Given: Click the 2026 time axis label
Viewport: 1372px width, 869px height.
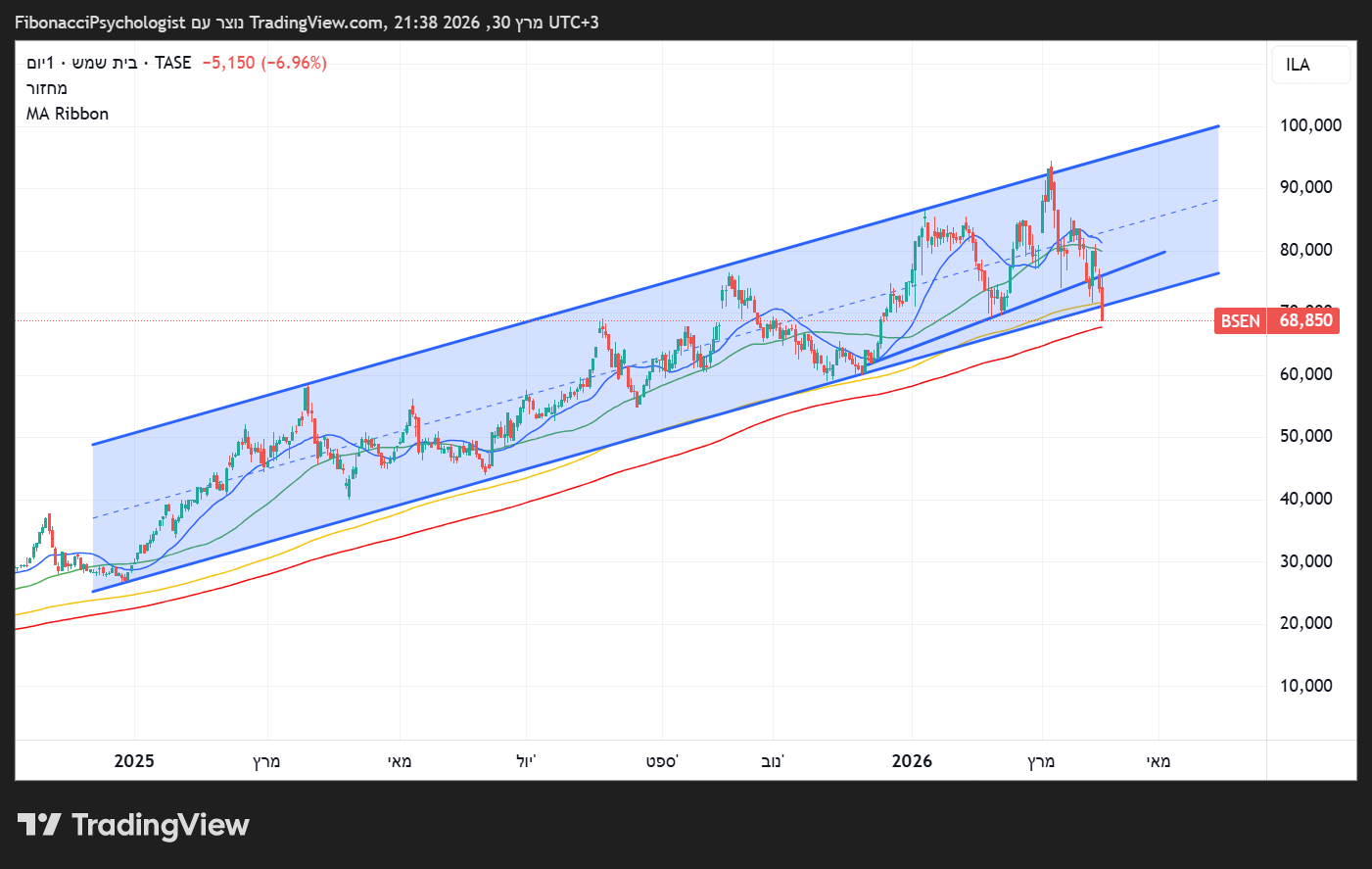Looking at the screenshot, I should point(912,761).
